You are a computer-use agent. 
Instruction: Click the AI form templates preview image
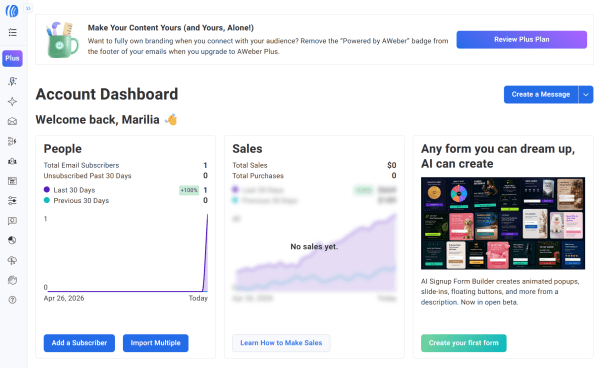click(x=503, y=223)
